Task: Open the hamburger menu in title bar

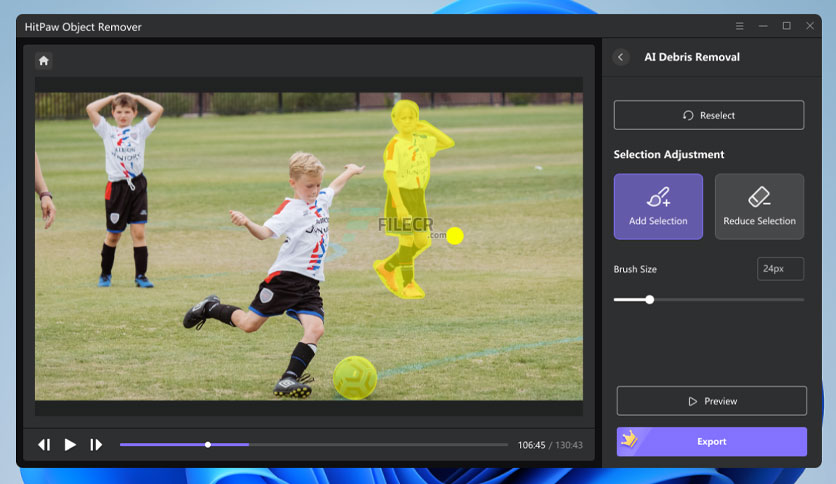Action: (x=739, y=26)
